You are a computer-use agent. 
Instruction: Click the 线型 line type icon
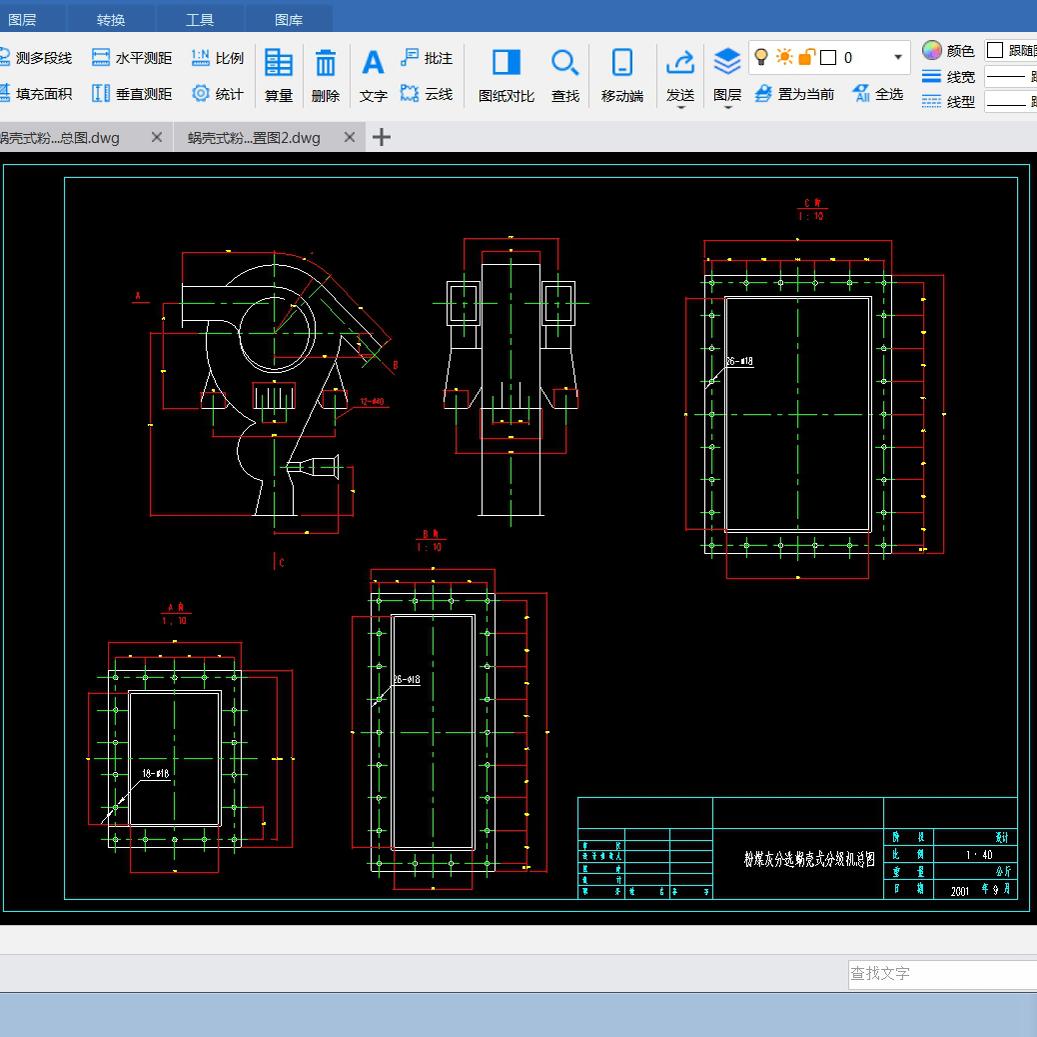click(931, 102)
